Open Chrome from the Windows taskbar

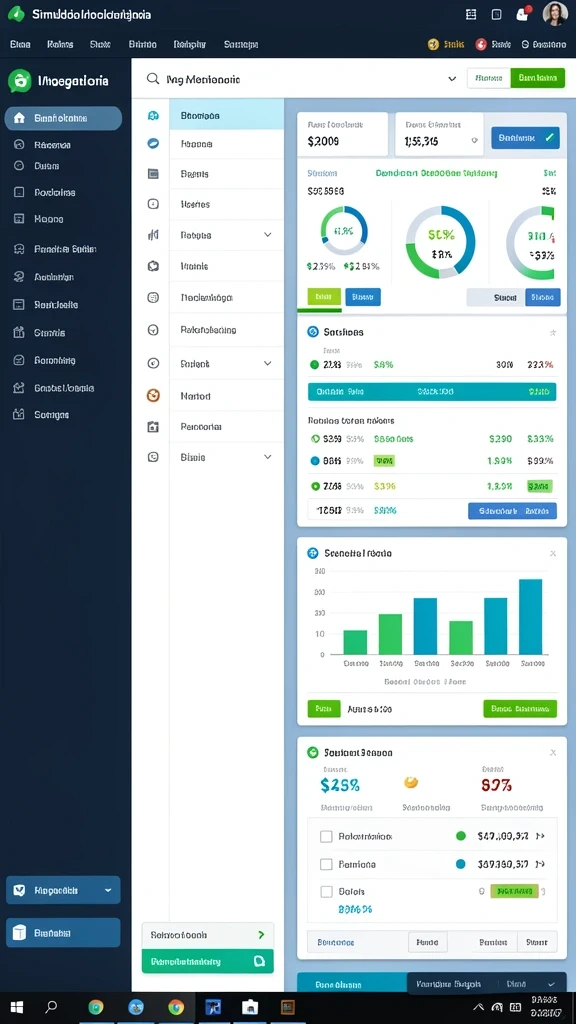[x=176, y=1007]
